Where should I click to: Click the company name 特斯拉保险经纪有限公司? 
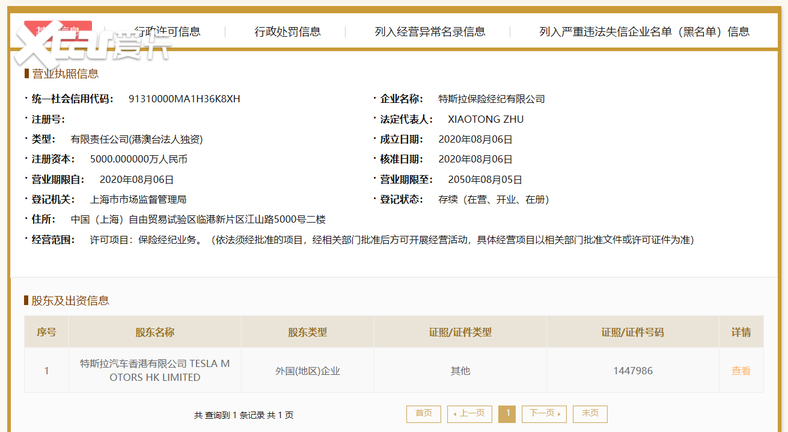pyautogui.click(x=491, y=99)
